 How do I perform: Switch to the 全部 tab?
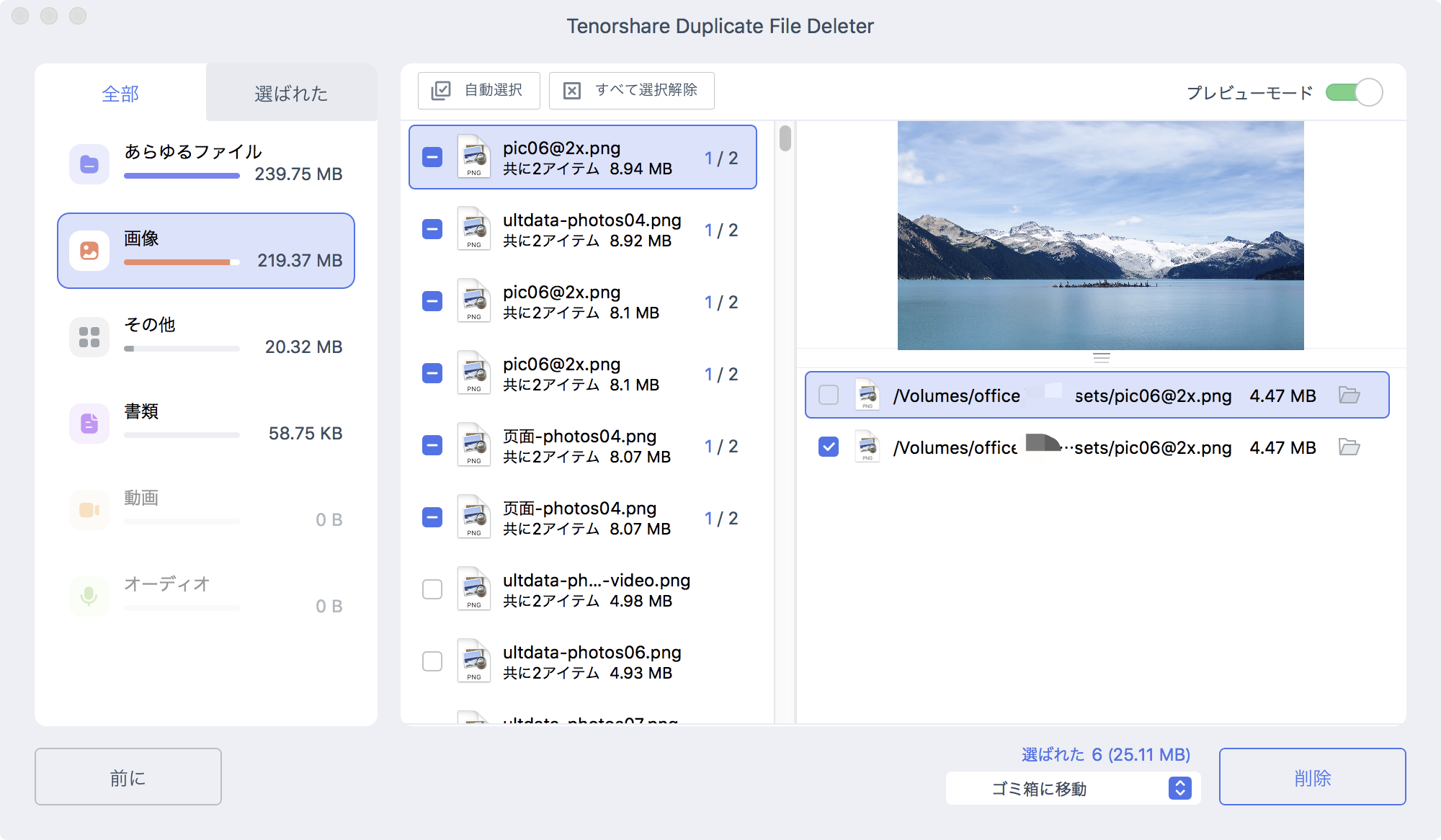tap(120, 94)
